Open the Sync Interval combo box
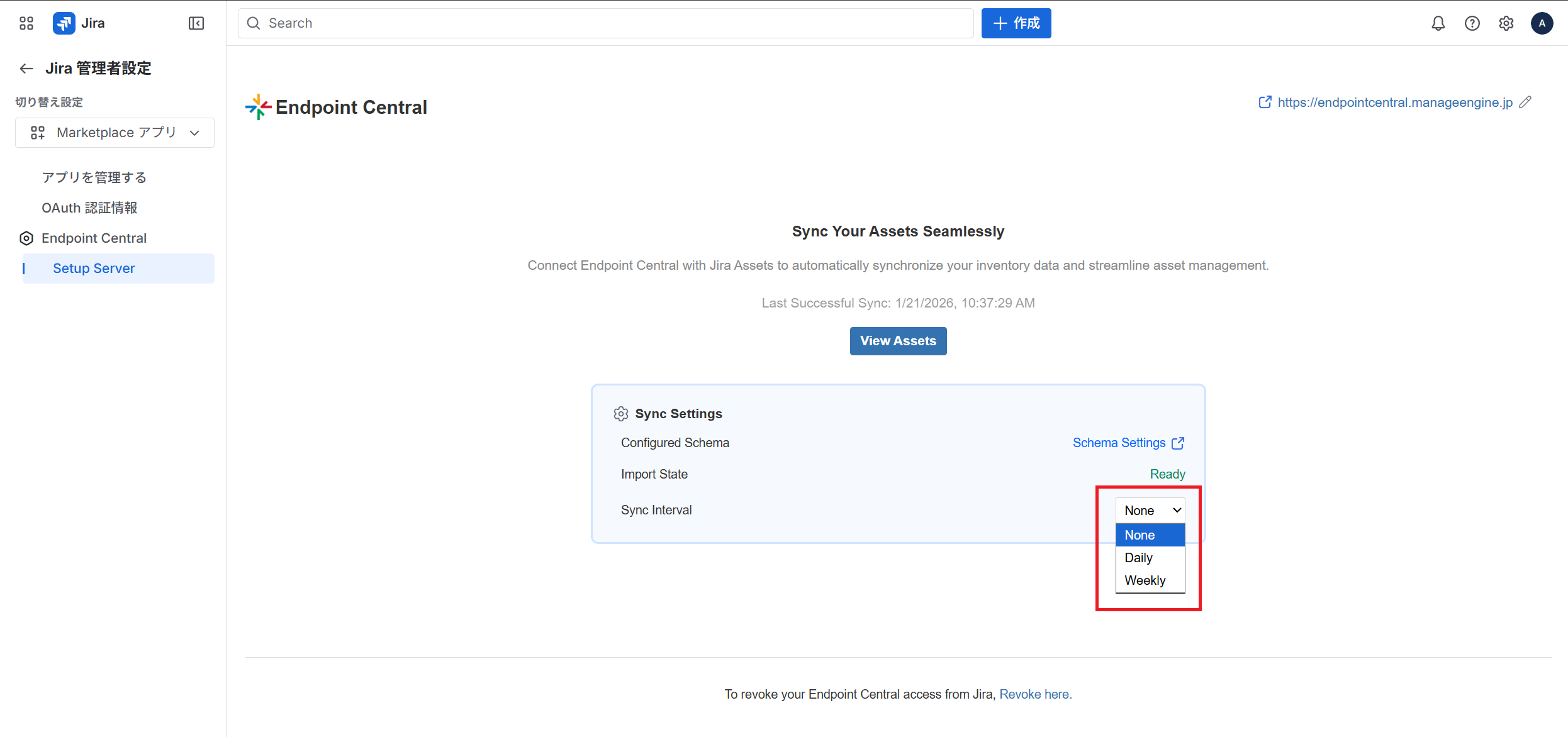Screen dimensions: 1568x737 point(1150,510)
